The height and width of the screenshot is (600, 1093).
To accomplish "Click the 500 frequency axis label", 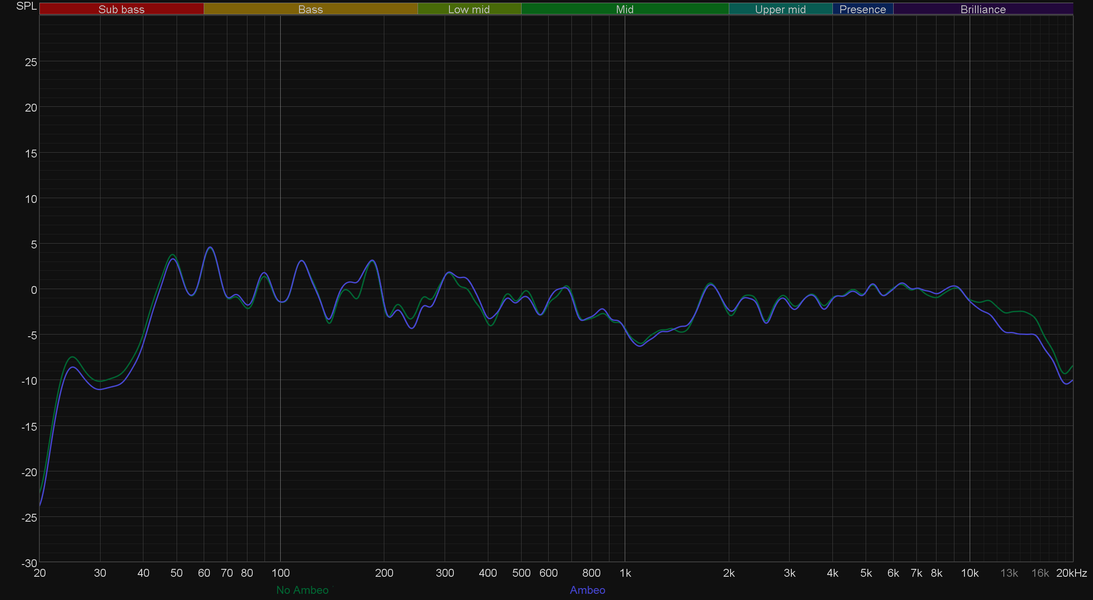I will coord(521,573).
